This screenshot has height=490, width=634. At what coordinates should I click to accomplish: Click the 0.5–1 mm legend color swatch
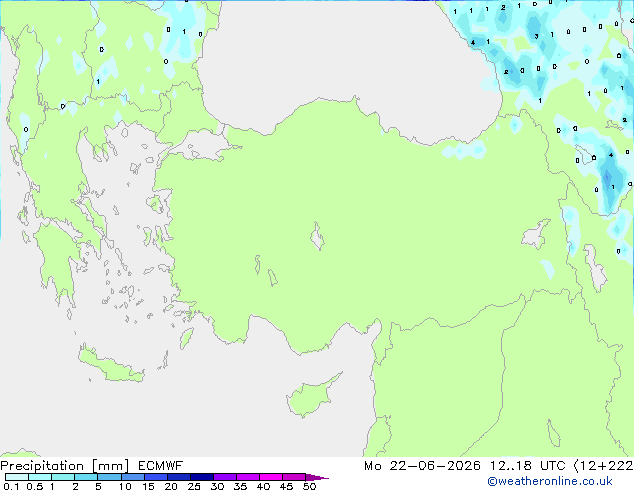40,477
